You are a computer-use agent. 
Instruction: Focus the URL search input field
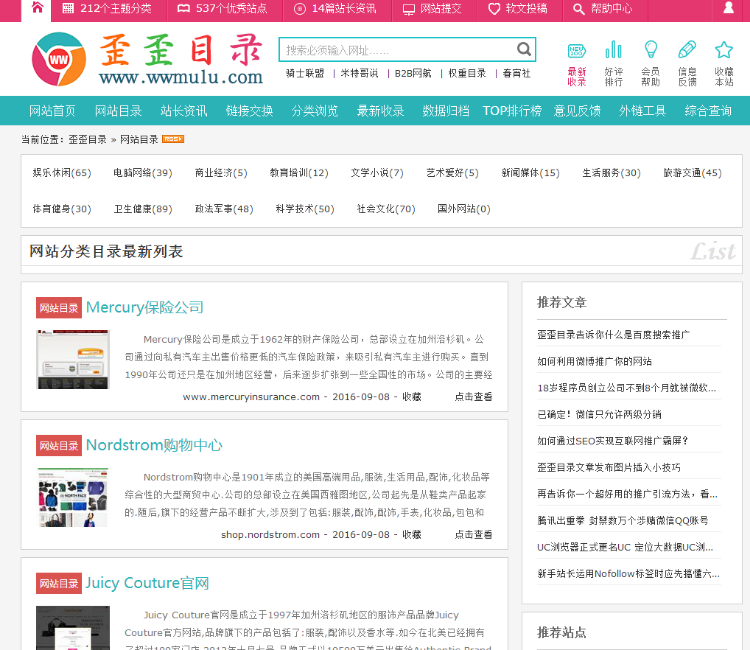tap(397, 50)
